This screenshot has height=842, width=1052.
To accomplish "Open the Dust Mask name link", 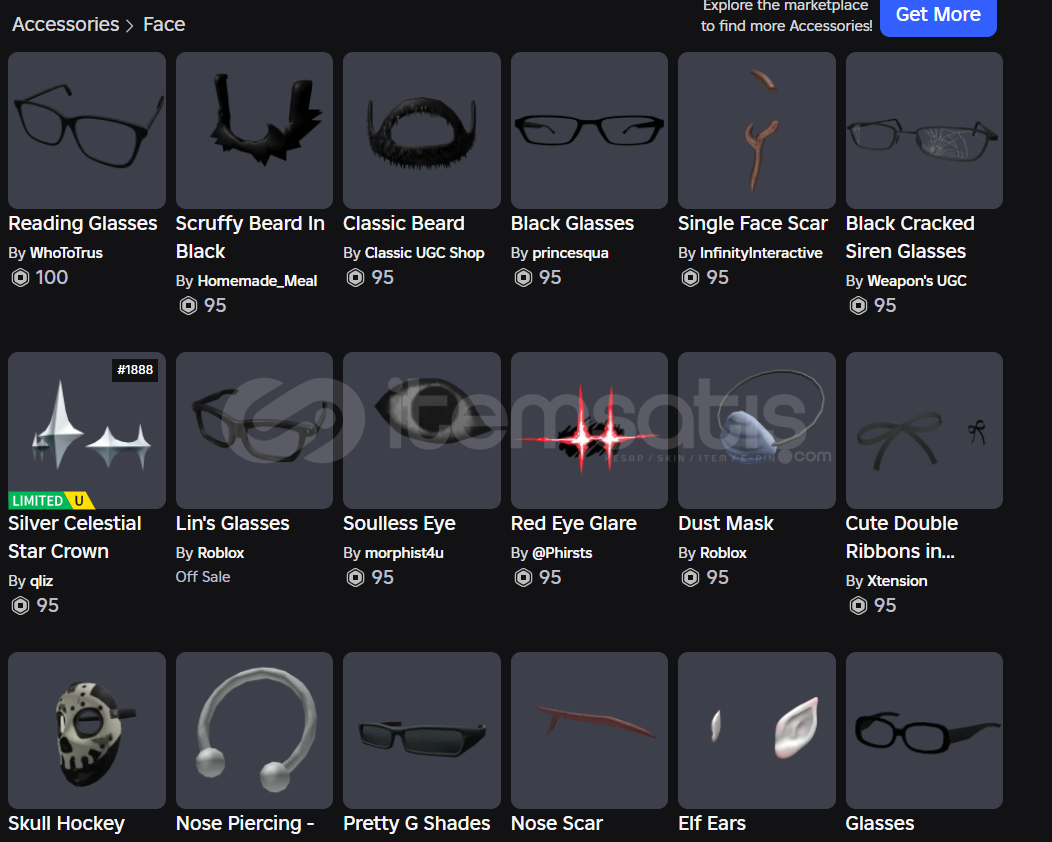I will 726,523.
